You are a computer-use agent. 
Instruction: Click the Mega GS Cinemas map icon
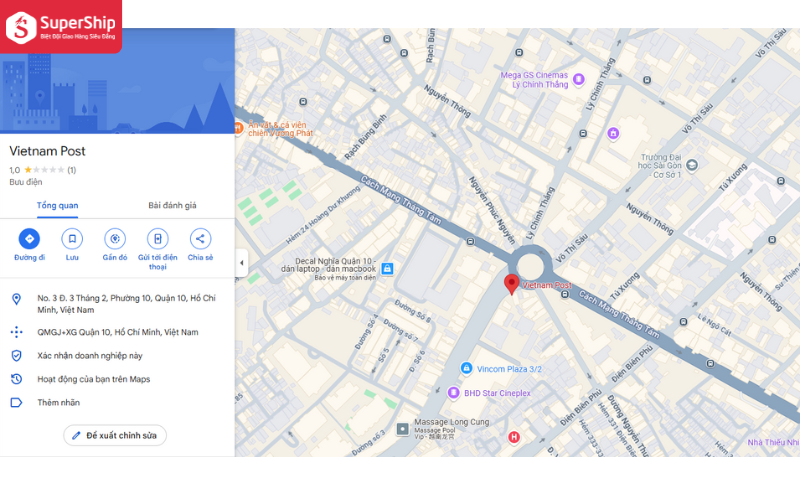(578, 79)
